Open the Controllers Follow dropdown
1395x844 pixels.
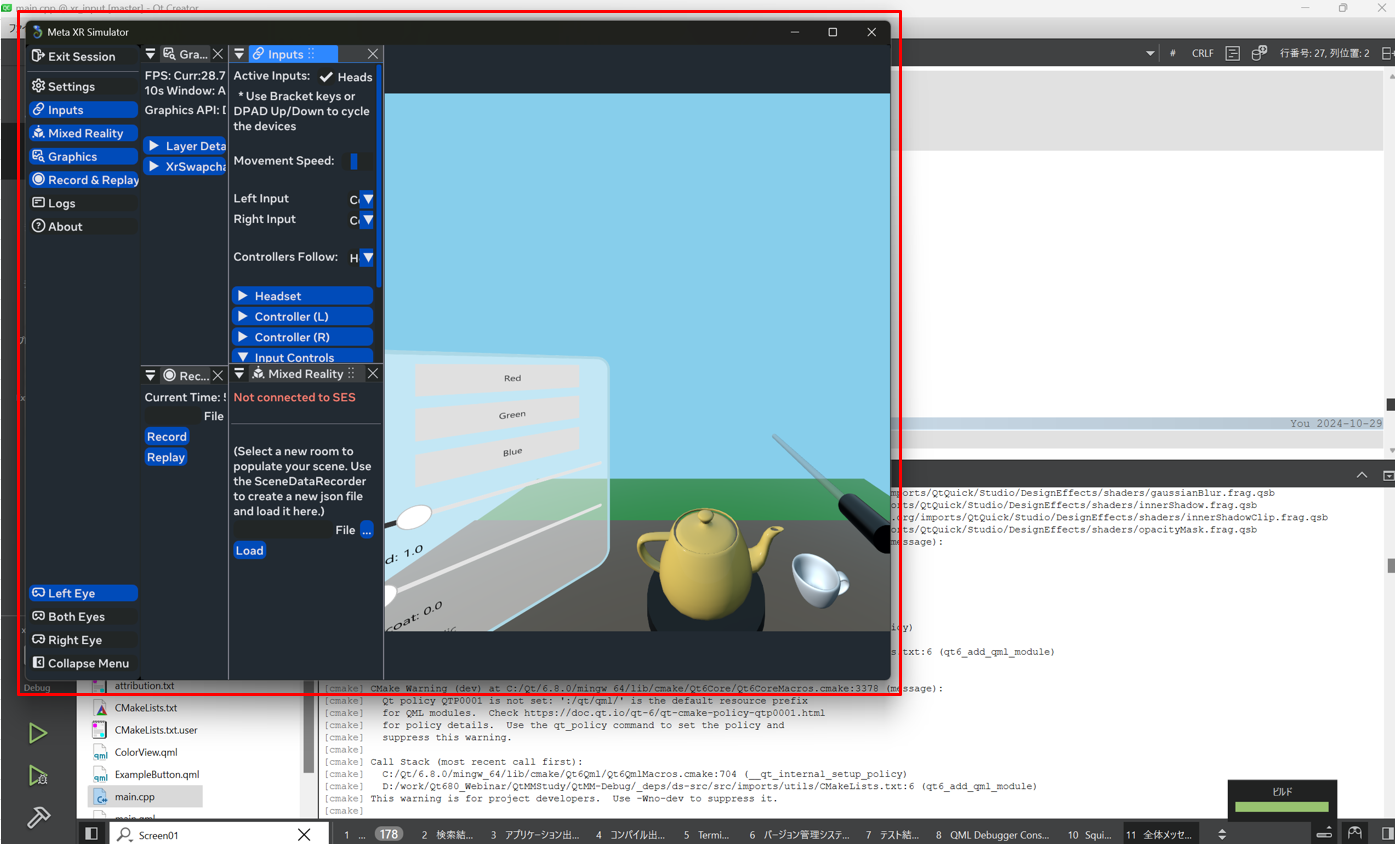pyautogui.click(x=367, y=258)
